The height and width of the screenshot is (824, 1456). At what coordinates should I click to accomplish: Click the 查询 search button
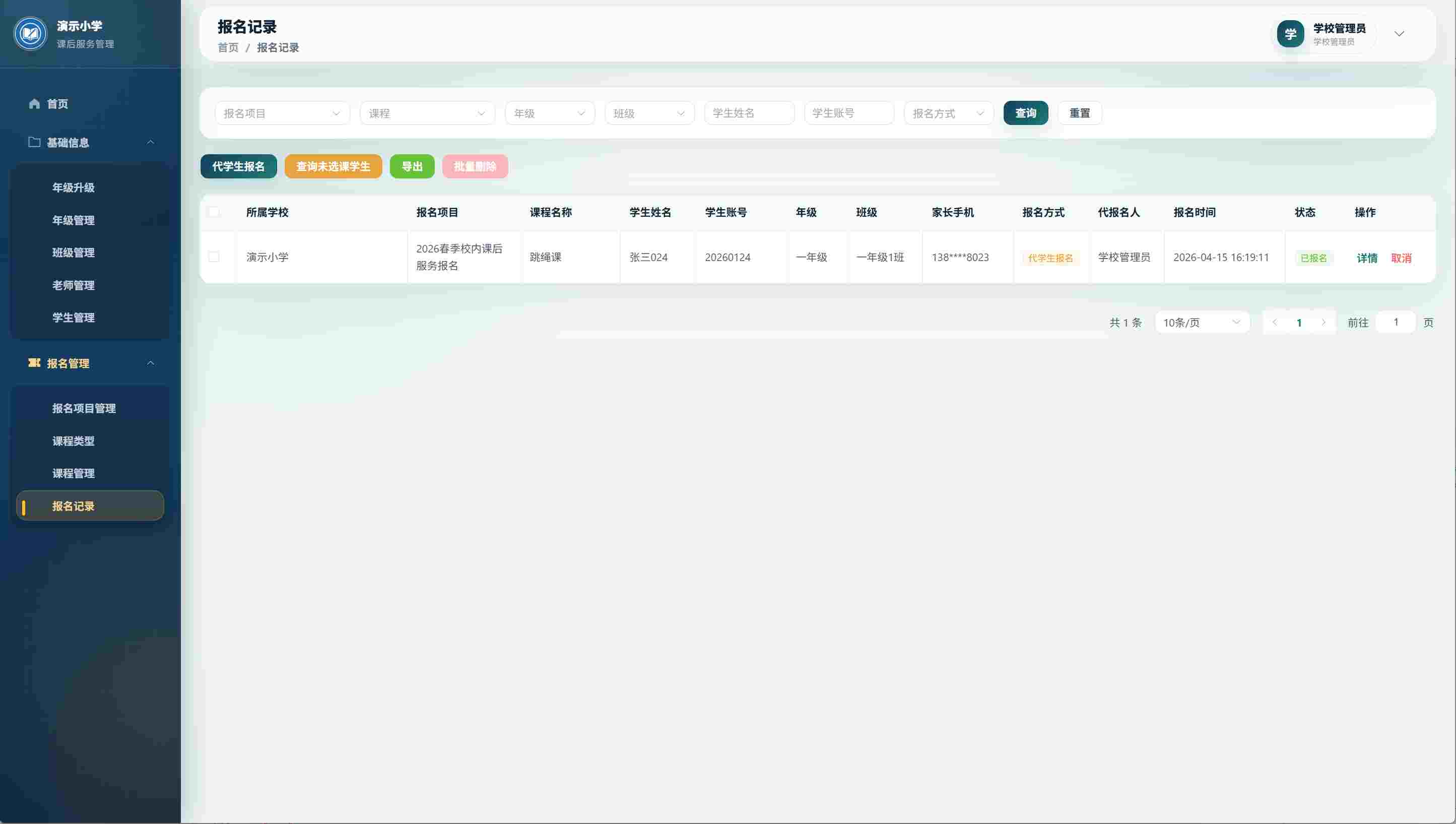coord(1026,113)
